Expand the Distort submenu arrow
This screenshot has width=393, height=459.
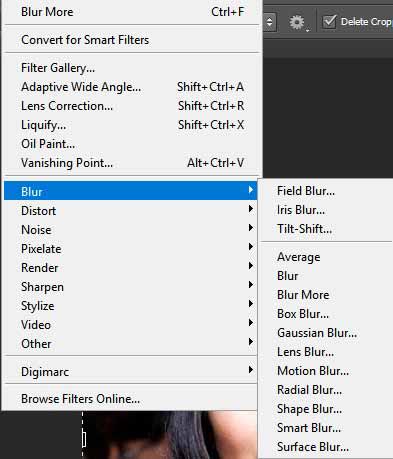point(251,209)
